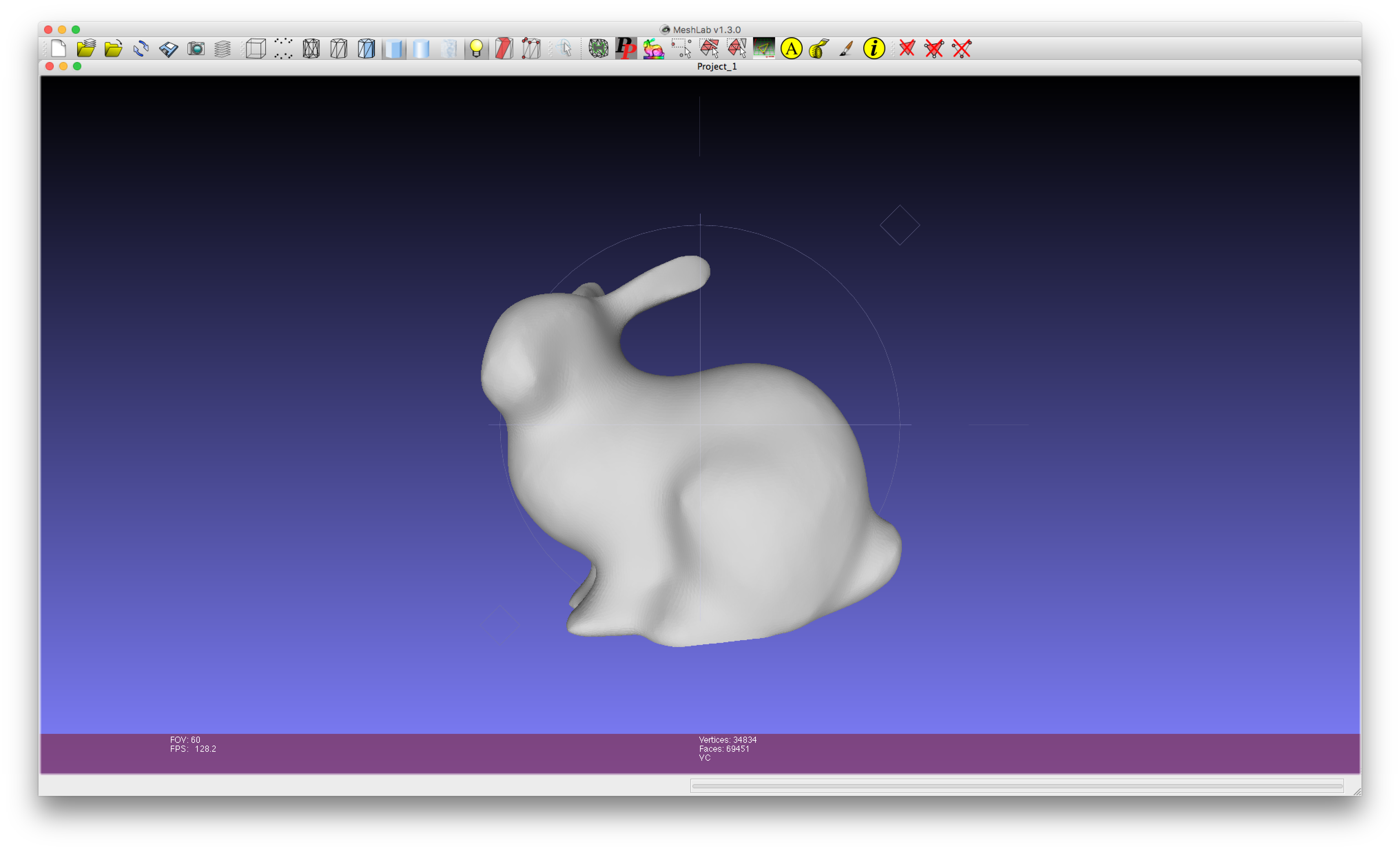This screenshot has height=851, width=1400.
Task: Click the rainbow bunny quality mapper icon
Action: (653, 49)
